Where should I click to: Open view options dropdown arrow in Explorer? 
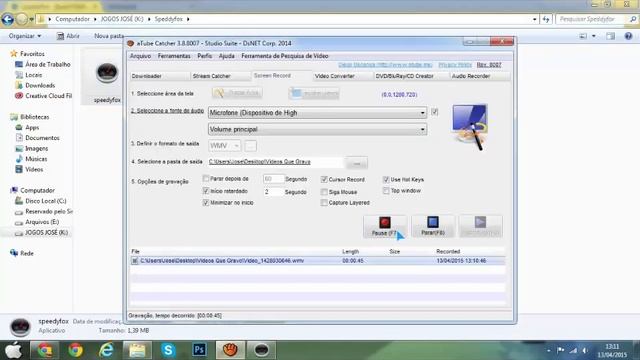[x=594, y=36]
